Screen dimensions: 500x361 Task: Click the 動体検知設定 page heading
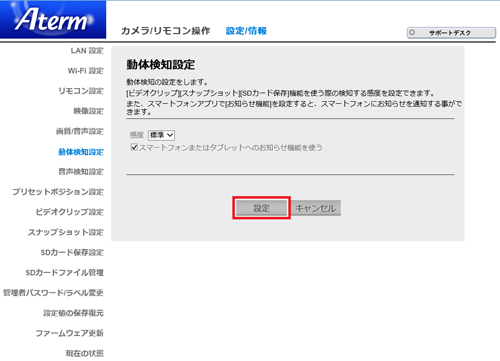161,65
